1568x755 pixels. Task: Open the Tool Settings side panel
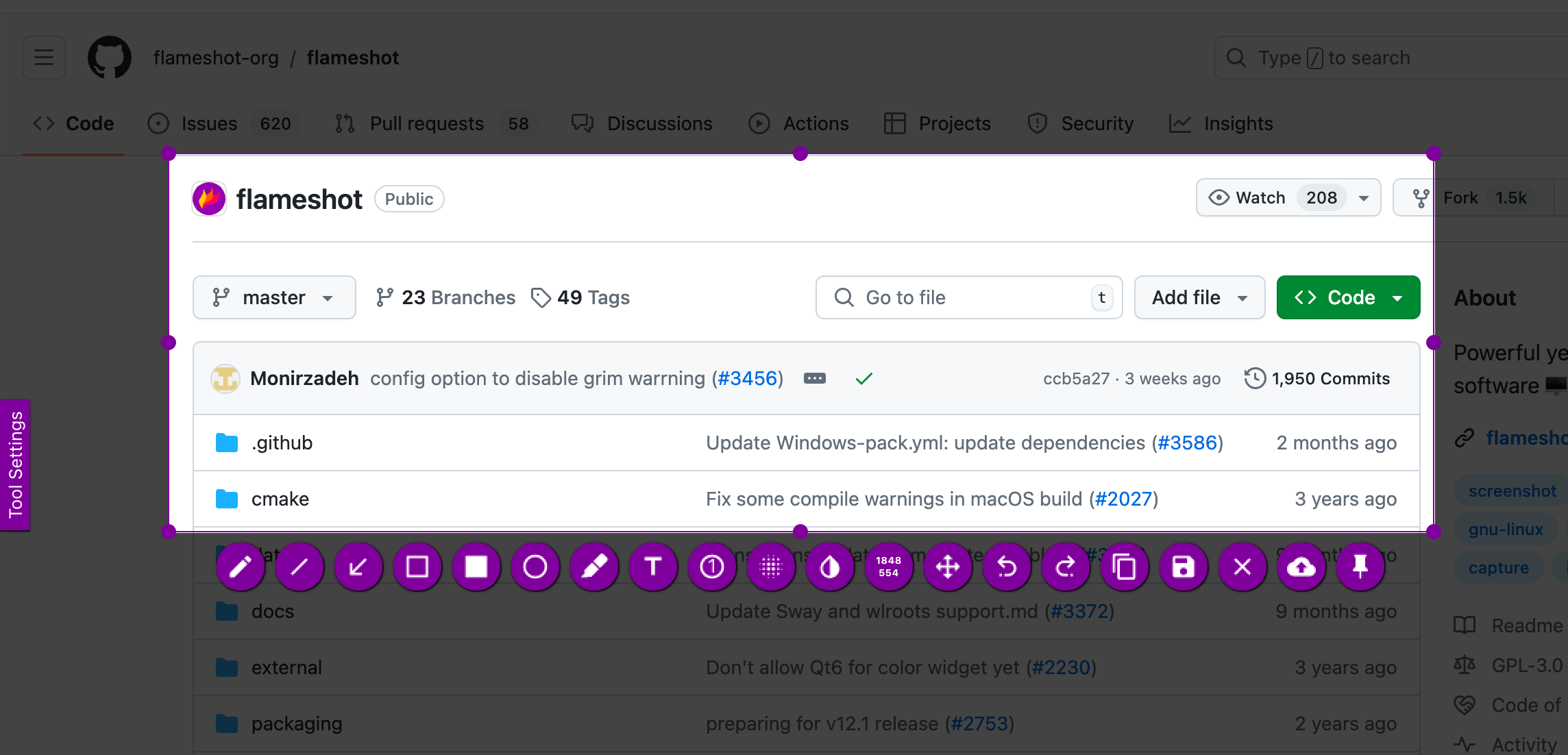point(15,465)
